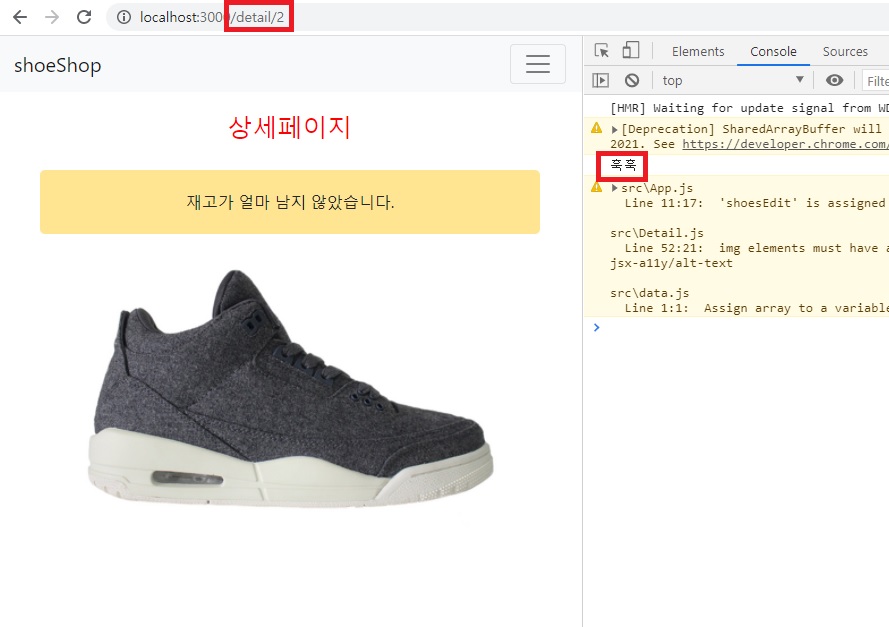Open the top JavaScript context dropdown
This screenshot has width=889, height=627.
click(733, 81)
